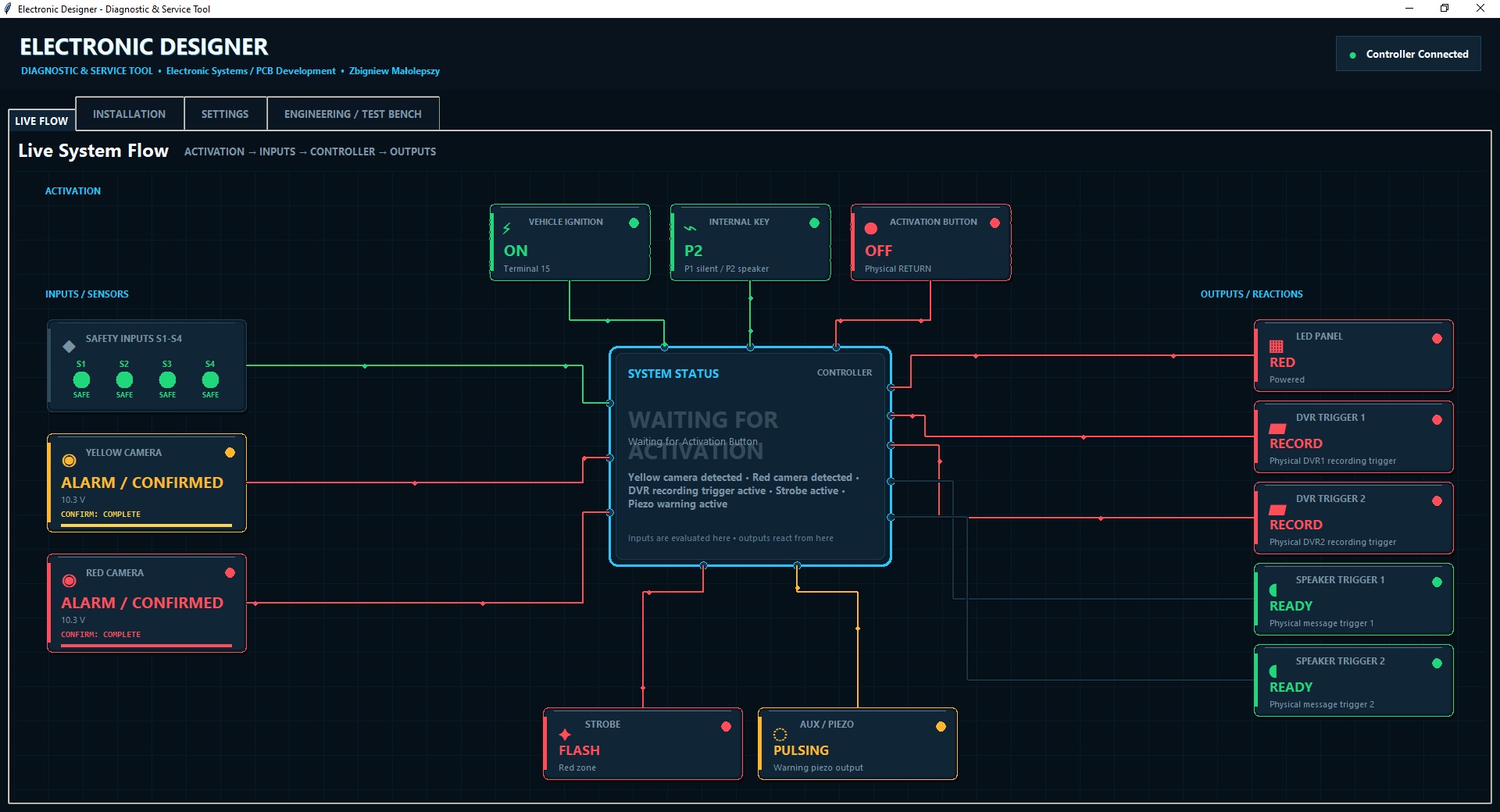Click the Physical RETURN caption
Screen dimensions: 1500x812
pyautogui.click(x=898, y=269)
